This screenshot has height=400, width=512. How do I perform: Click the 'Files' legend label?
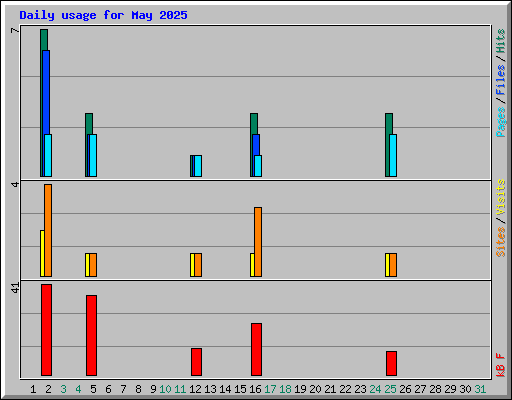pyautogui.click(x=500, y=80)
